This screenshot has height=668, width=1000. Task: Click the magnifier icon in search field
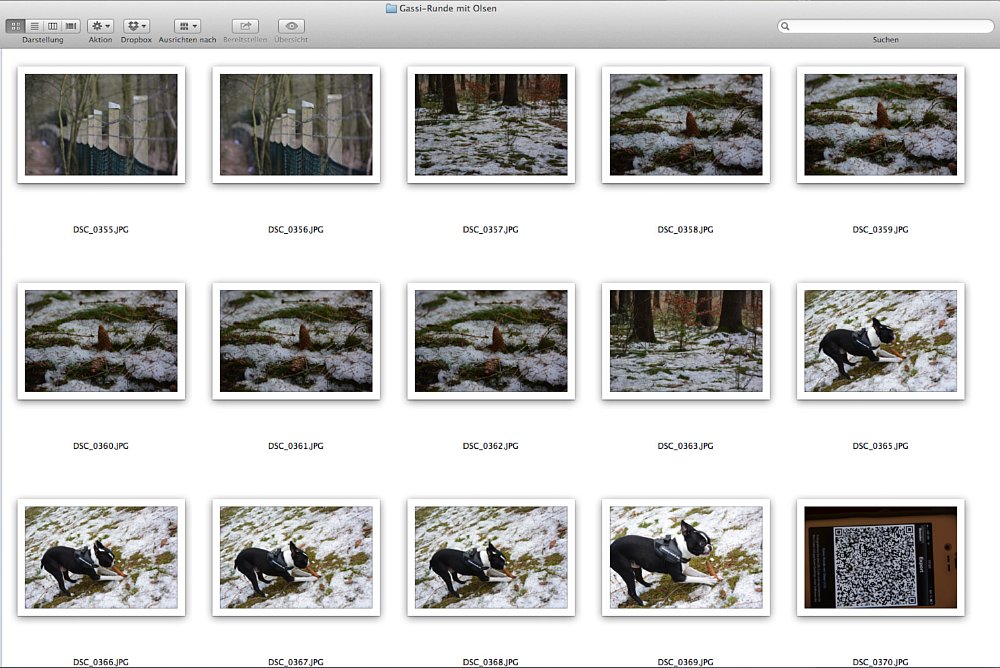pos(785,26)
